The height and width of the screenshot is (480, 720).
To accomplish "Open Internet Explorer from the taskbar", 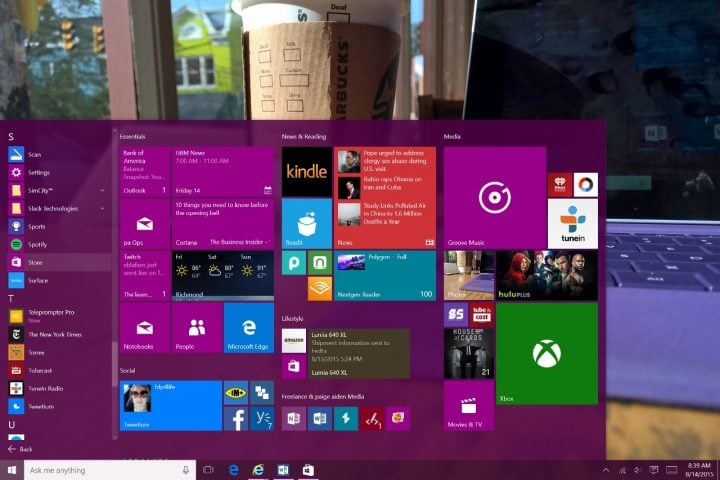I will click(x=259, y=470).
